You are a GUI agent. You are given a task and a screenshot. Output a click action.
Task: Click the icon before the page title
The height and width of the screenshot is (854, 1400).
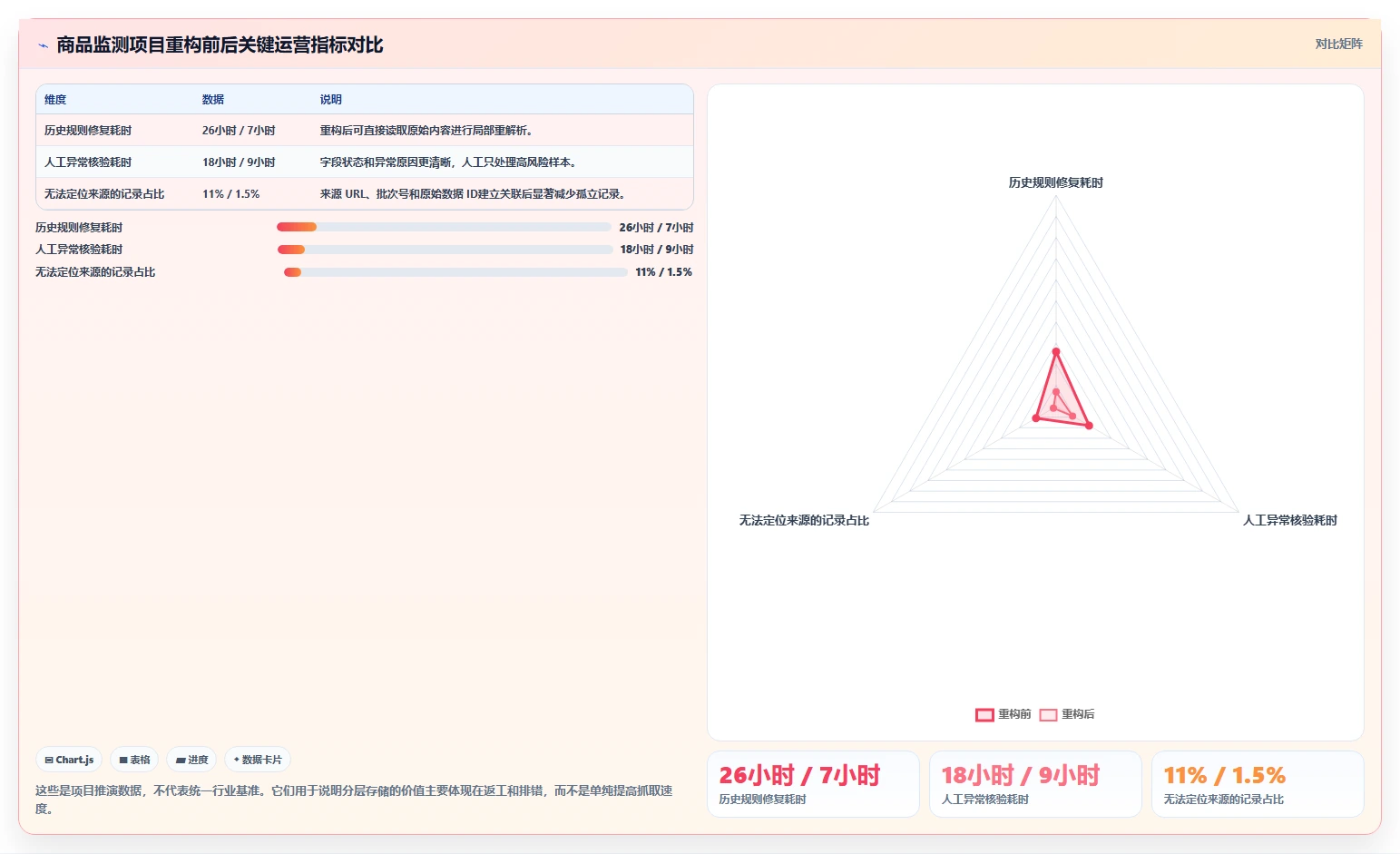tap(43, 45)
